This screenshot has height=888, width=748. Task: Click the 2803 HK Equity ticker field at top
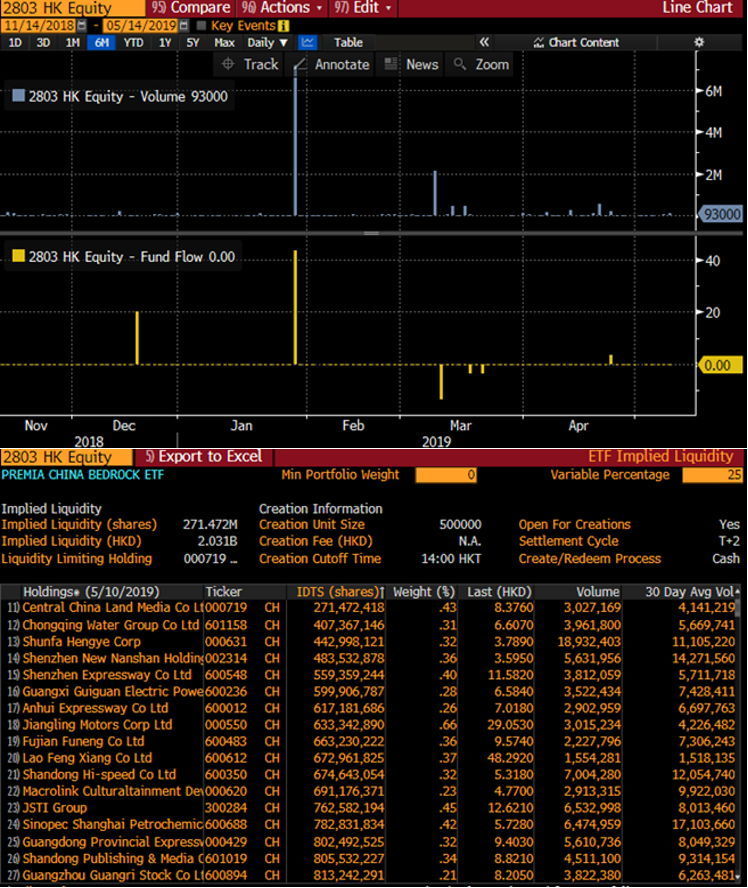click(x=72, y=8)
